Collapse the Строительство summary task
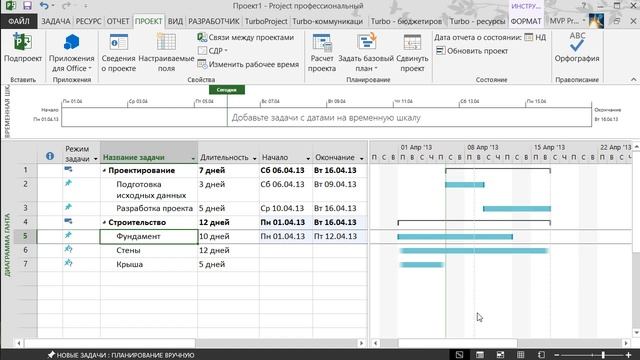The width and height of the screenshot is (640, 360). [104, 222]
